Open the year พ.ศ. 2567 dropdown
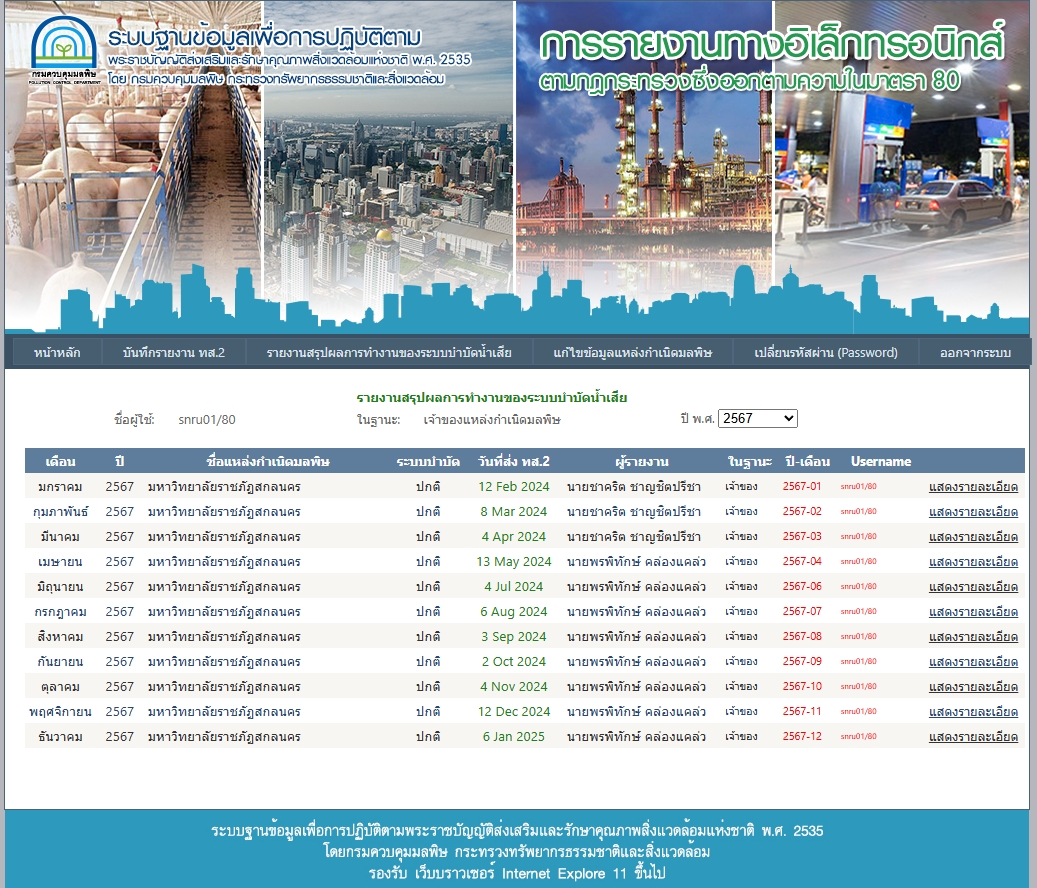1037x888 pixels. (x=757, y=418)
